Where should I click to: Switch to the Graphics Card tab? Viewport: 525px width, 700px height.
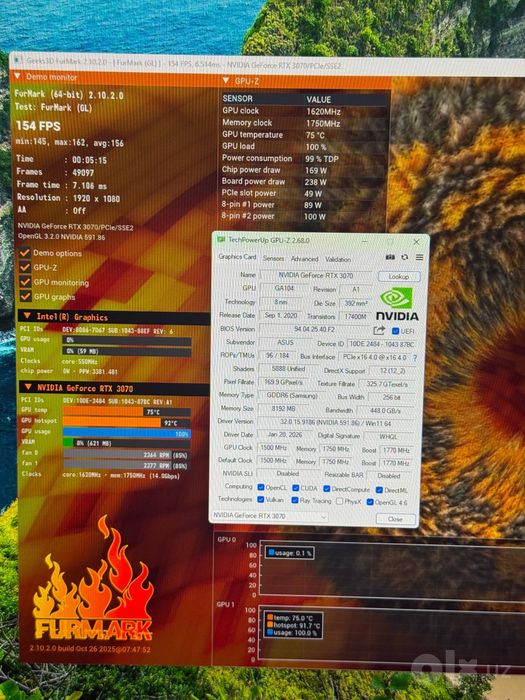(x=237, y=257)
